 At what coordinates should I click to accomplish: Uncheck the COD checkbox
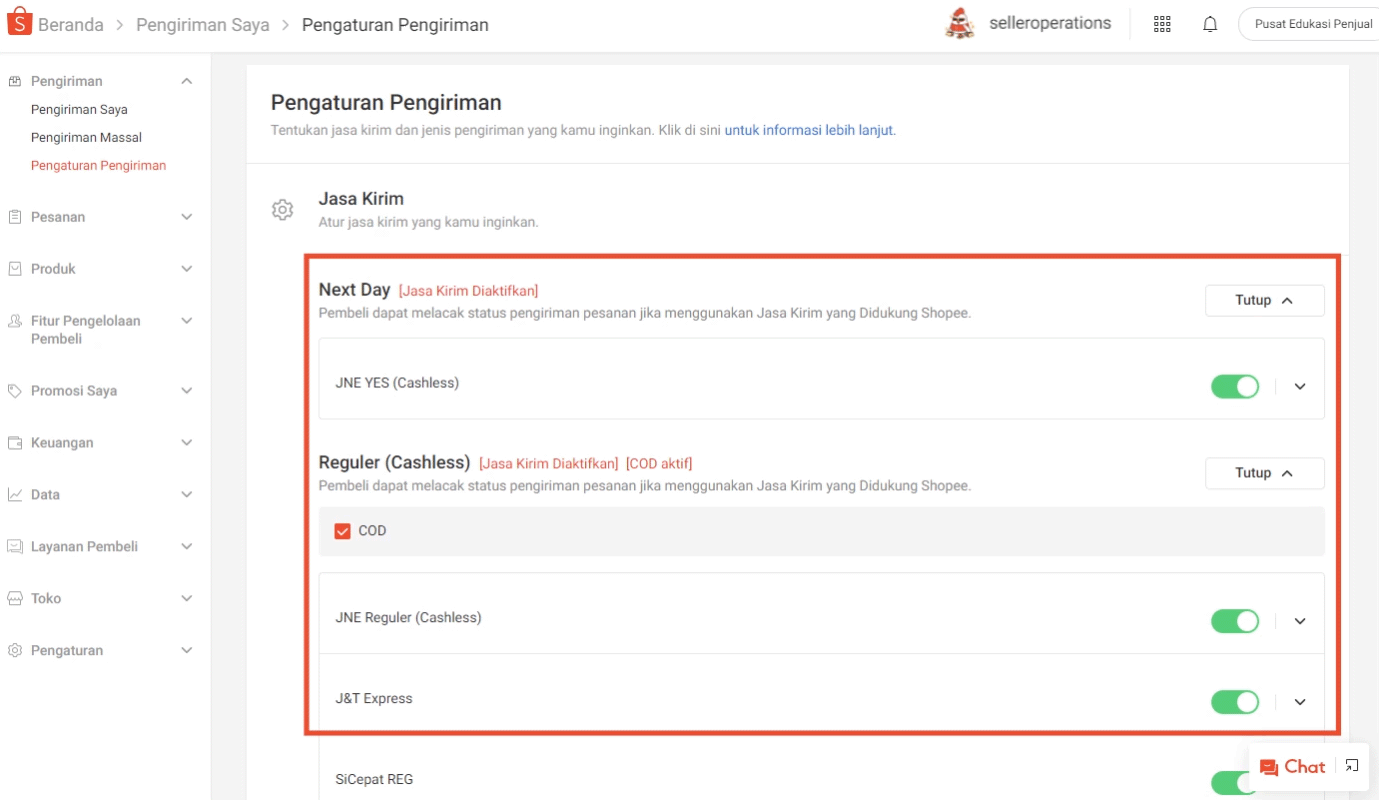(342, 531)
